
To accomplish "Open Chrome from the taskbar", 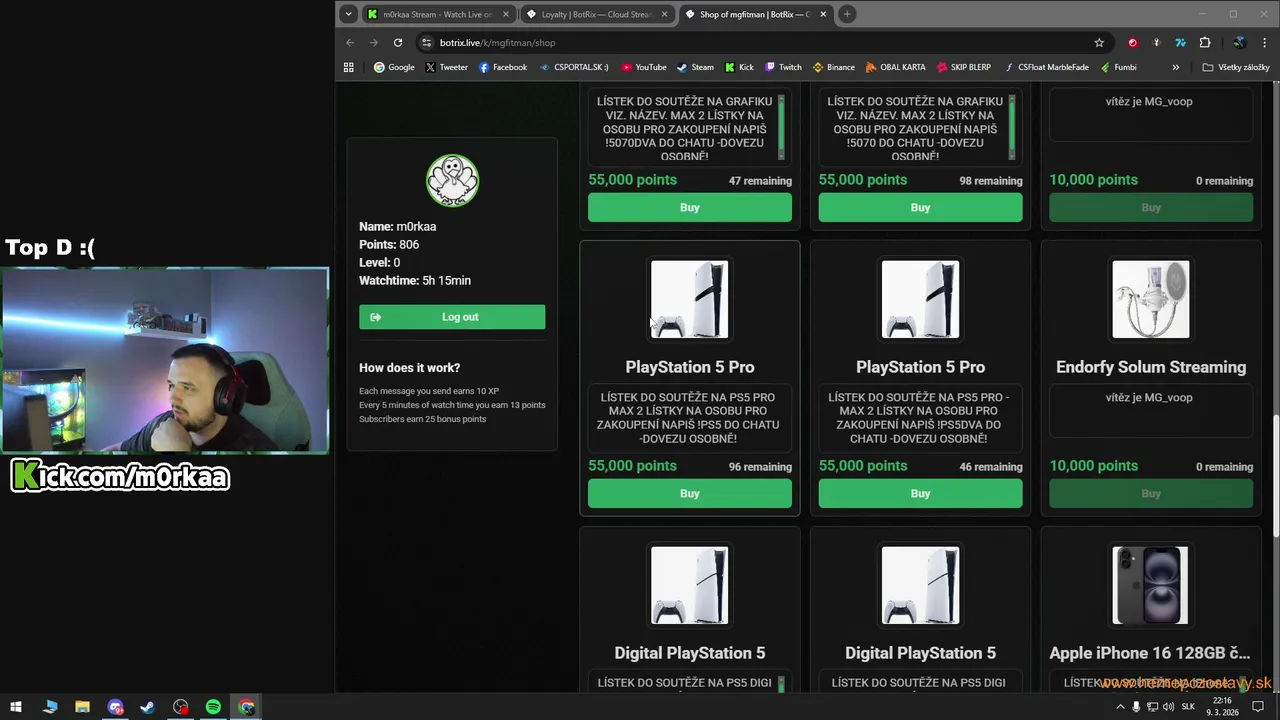I will point(247,707).
